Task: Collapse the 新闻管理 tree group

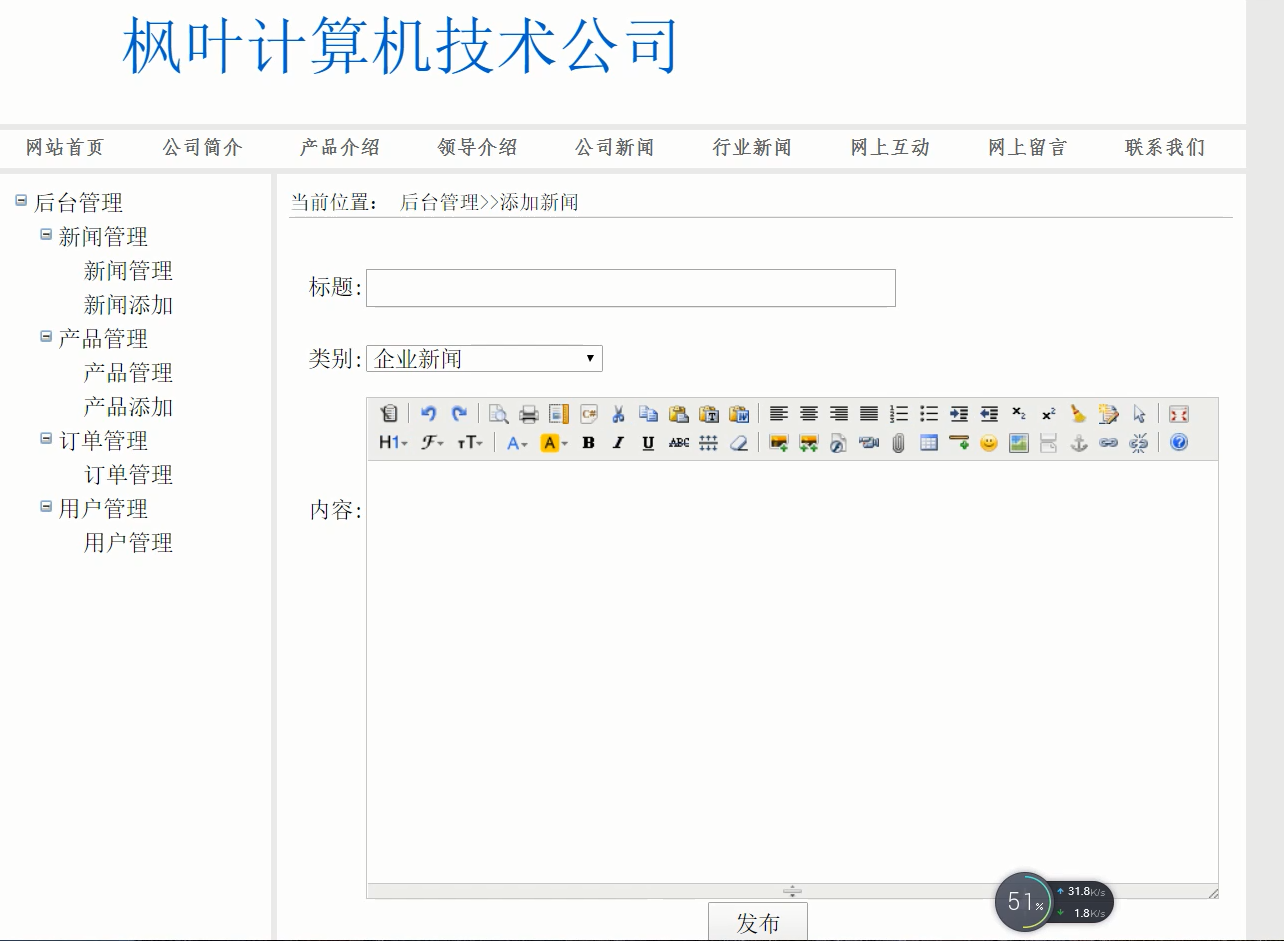Action: [x=46, y=234]
